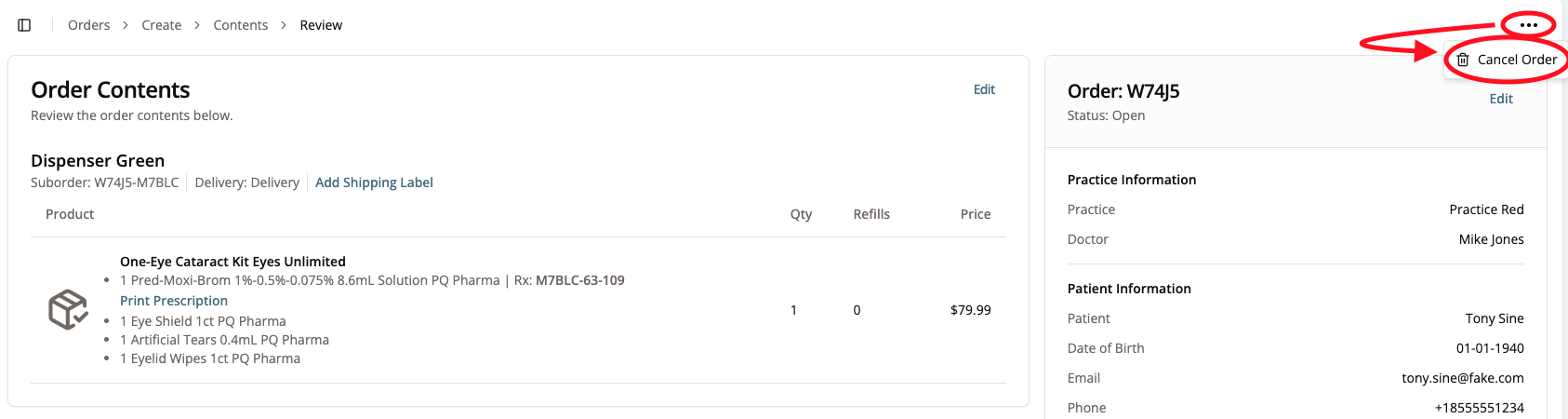
Task: Open Print Prescription link
Action: click(174, 301)
